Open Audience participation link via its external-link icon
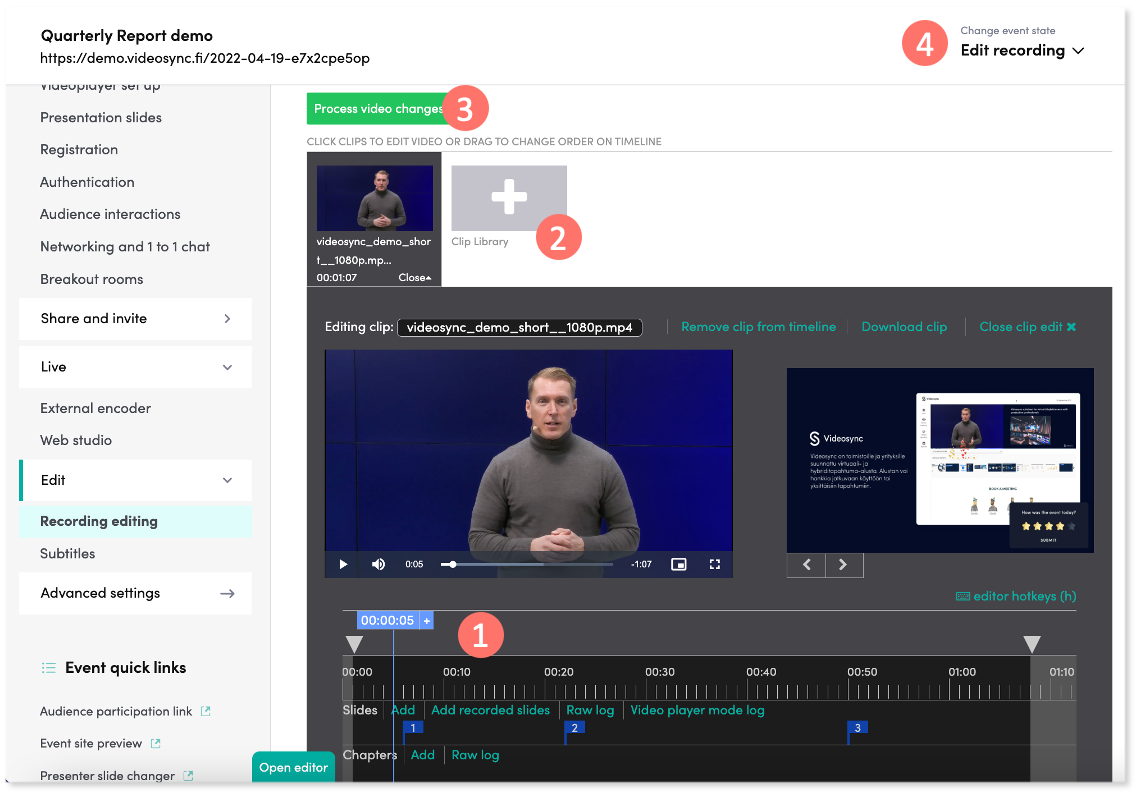Viewport: 1140px width, 798px height. tap(208, 710)
